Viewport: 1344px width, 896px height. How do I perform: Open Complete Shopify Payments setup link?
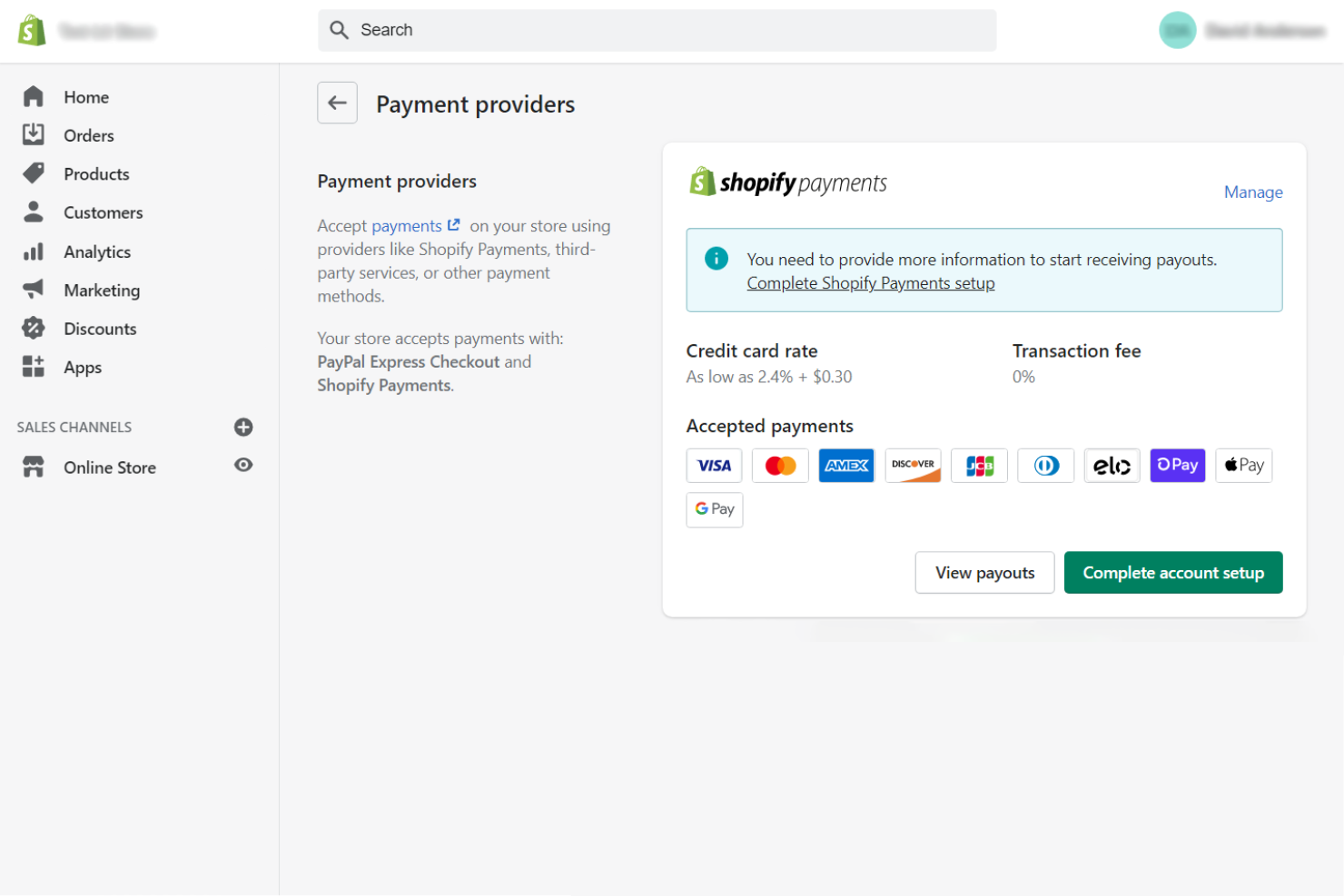click(870, 282)
